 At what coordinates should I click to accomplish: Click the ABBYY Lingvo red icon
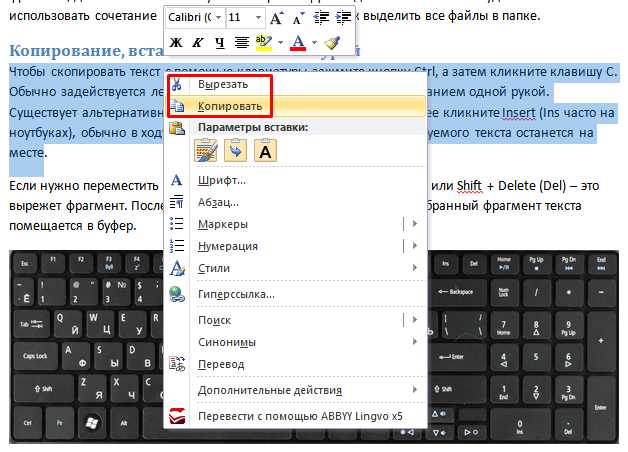(177, 416)
